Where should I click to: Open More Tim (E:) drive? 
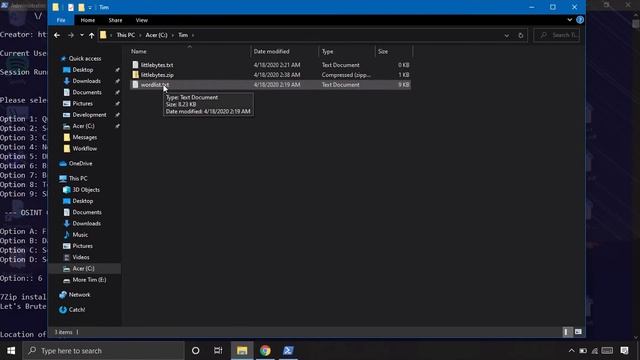tap(89, 280)
